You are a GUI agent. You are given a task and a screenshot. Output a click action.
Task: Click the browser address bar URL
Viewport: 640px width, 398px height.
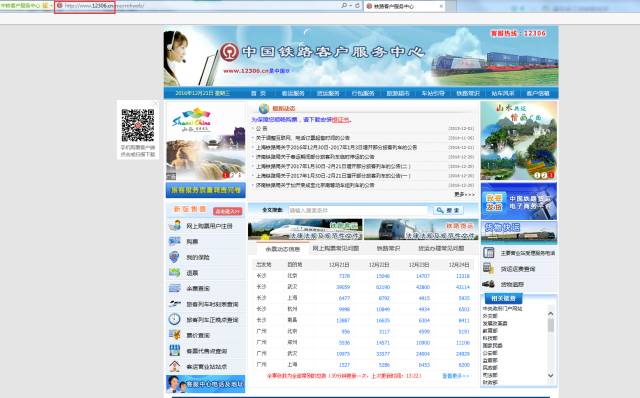coord(104,6)
